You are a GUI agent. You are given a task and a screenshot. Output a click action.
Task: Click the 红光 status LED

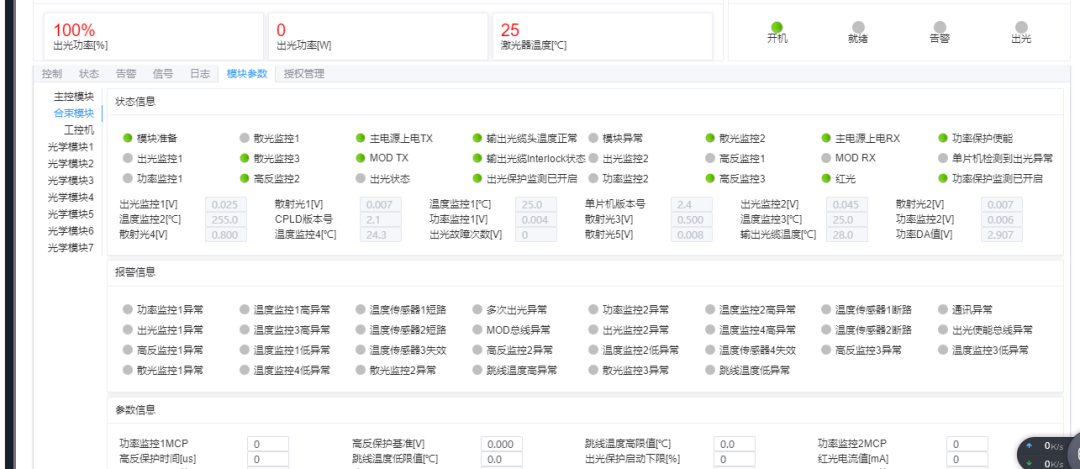pos(827,178)
